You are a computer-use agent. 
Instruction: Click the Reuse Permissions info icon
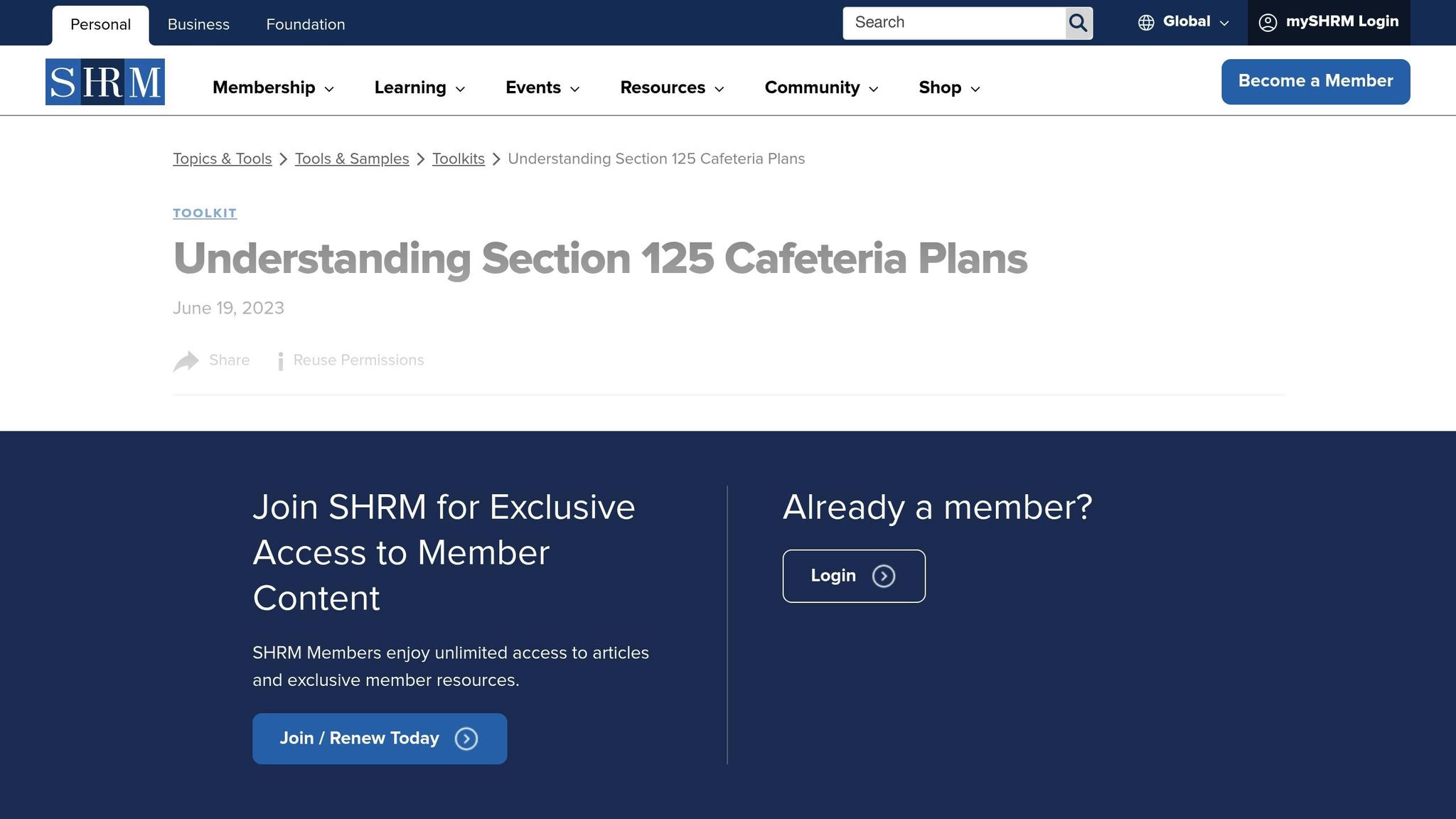281,361
